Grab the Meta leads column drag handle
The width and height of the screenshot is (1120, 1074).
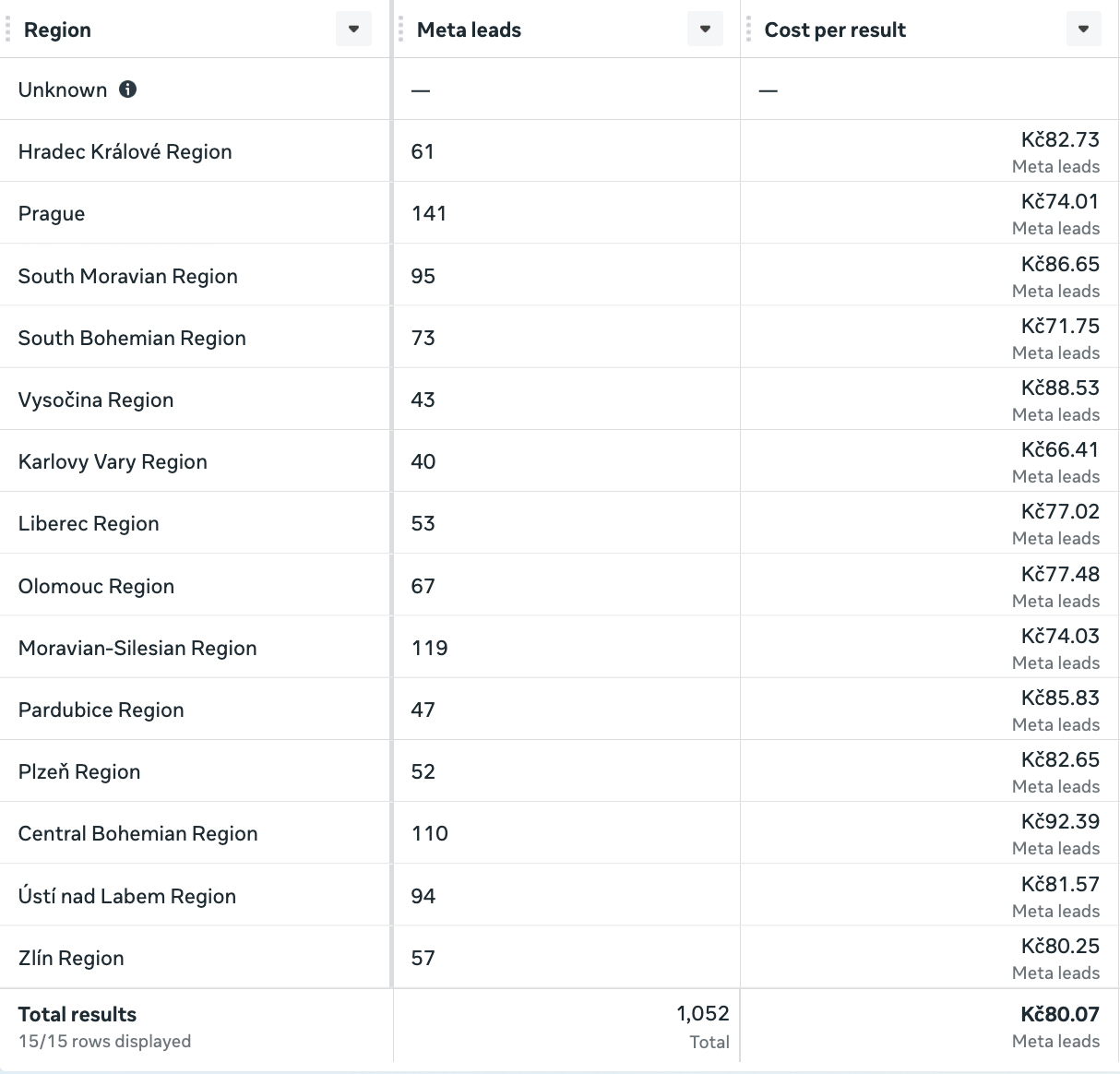click(x=401, y=30)
